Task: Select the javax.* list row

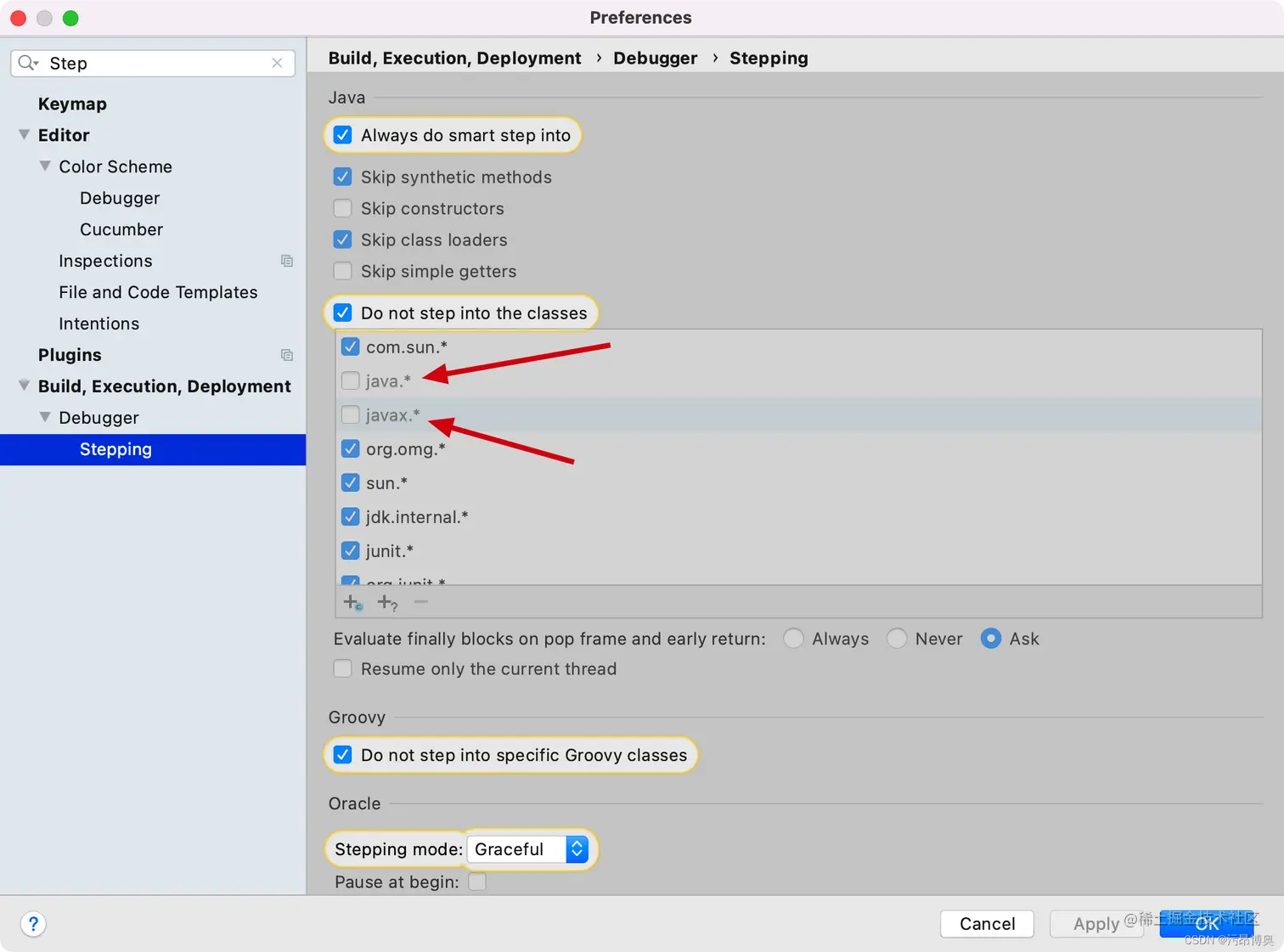Action: [799, 414]
